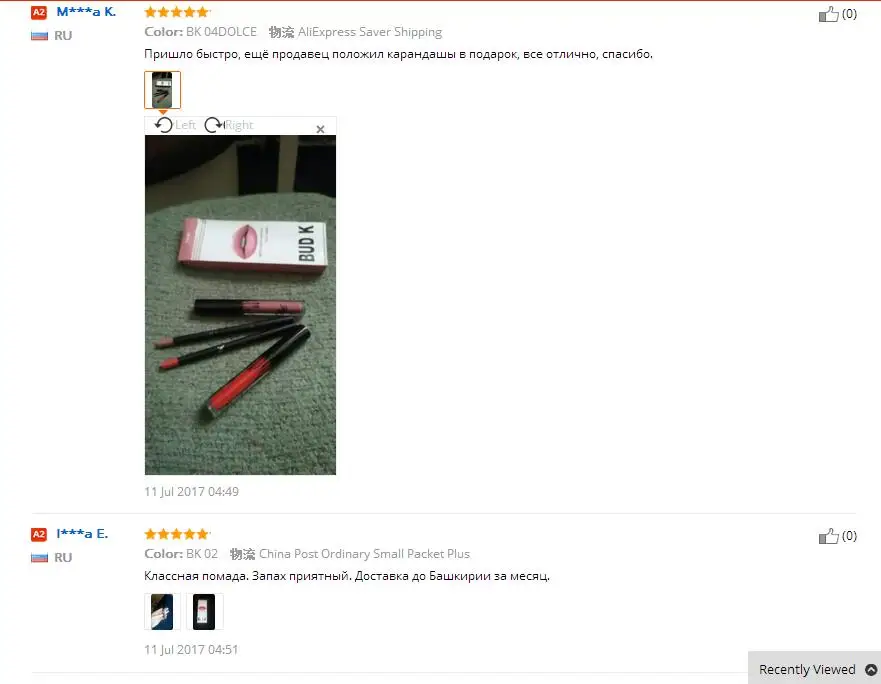Click the thumbs-up icon on M***a K.'s review
The width and height of the screenshot is (881, 684).
(828, 14)
